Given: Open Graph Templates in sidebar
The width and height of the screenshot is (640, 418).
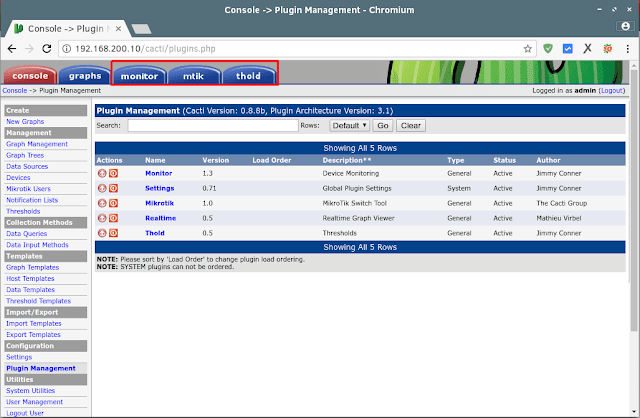Looking at the screenshot, I should [x=32, y=267].
